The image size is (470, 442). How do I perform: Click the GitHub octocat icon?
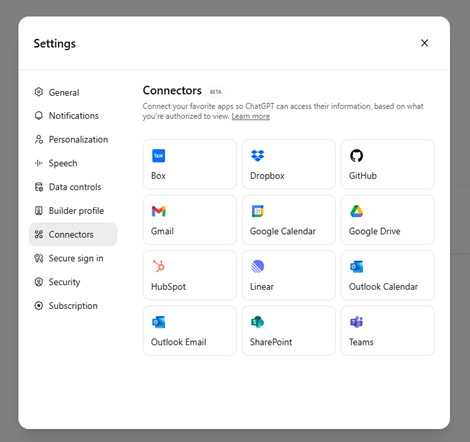point(356,156)
